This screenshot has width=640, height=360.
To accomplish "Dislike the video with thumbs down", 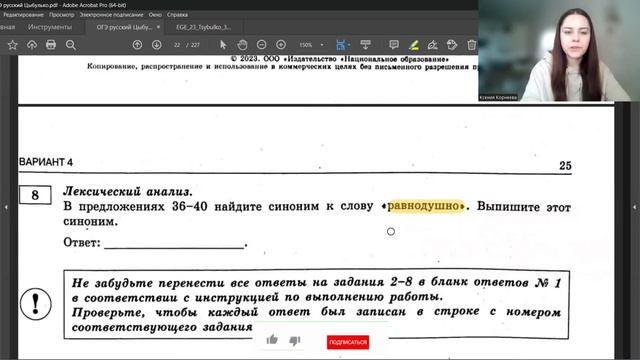I will point(295,340).
